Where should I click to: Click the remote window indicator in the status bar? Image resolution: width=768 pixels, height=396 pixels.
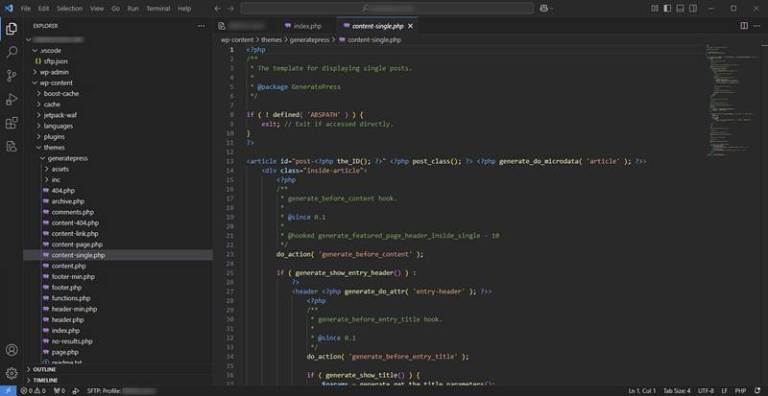click(x=8, y=391)
